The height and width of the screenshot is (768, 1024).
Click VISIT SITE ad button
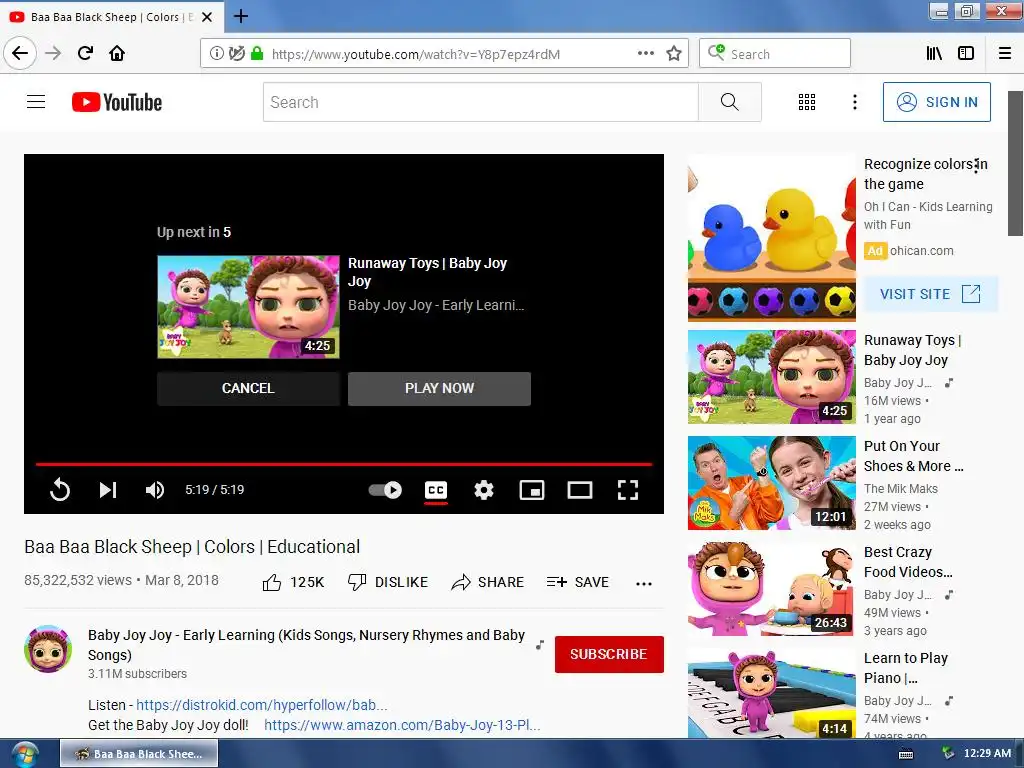931,294
